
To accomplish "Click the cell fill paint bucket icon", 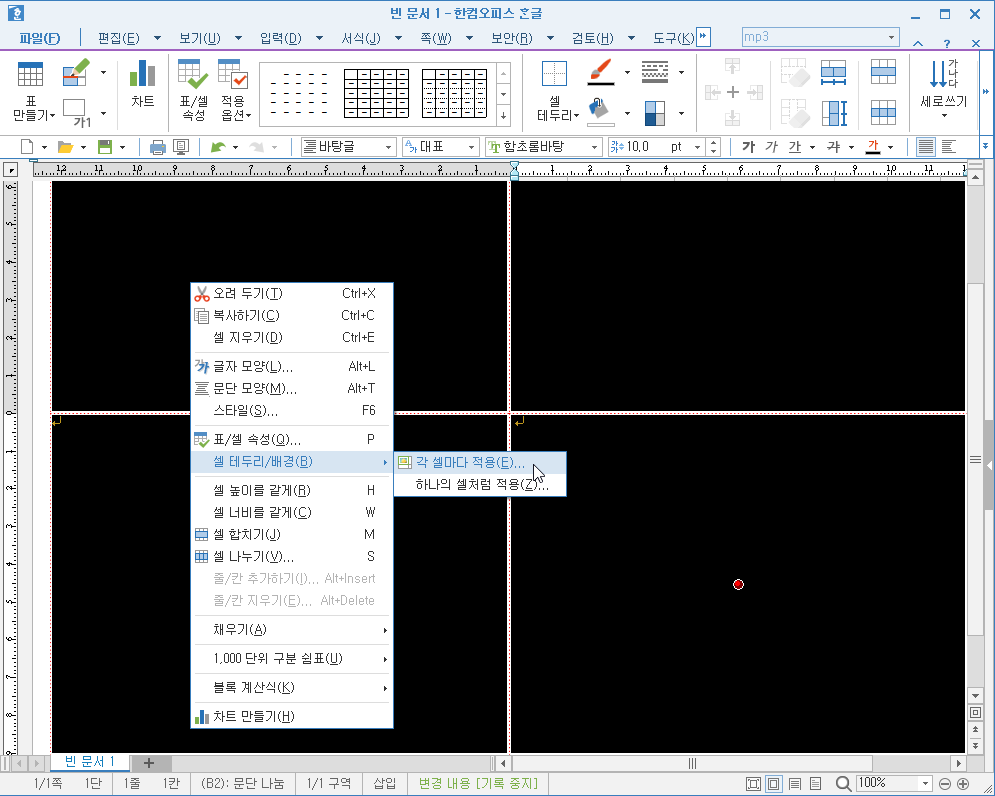I will tap(600, 112).
